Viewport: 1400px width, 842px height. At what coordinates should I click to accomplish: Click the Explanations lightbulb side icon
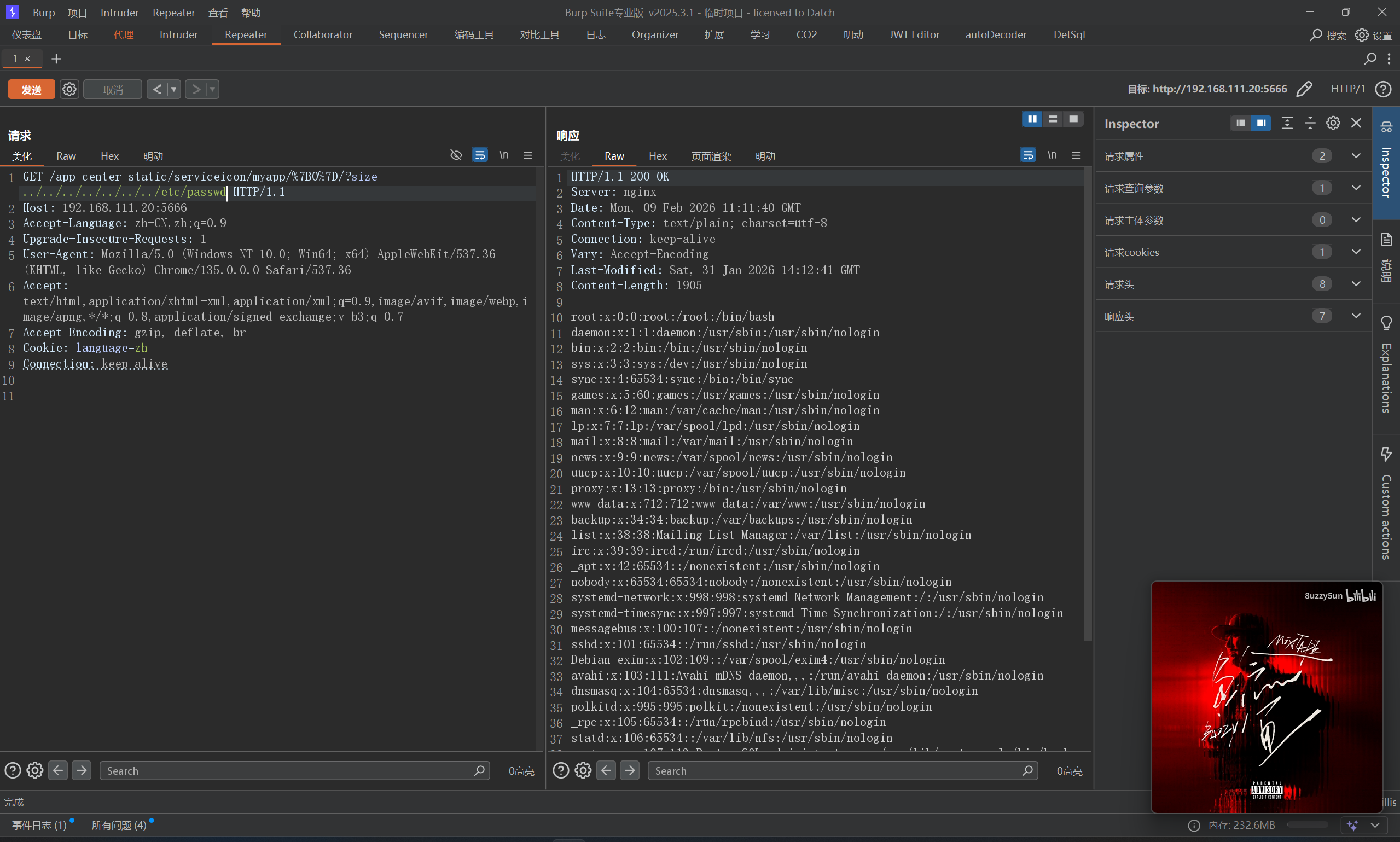pos(1386,323)
